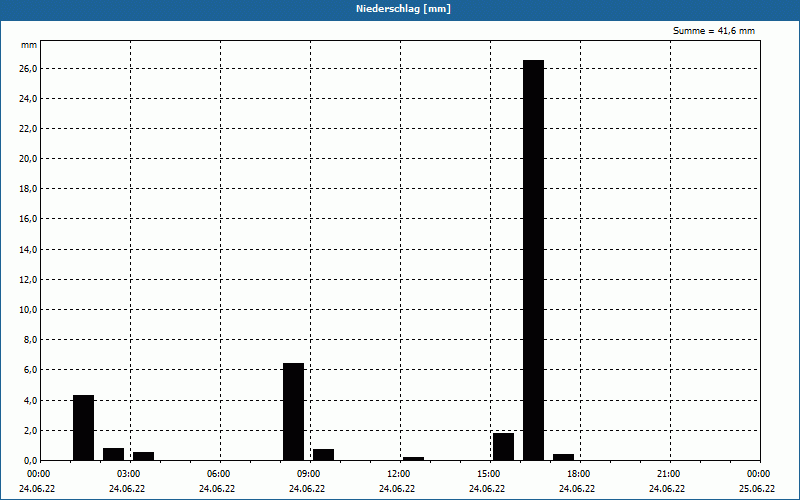This screenshot has width=800, height=500.
Task: Select the 4,3 mm bar after 01:00
Action: 83,428
